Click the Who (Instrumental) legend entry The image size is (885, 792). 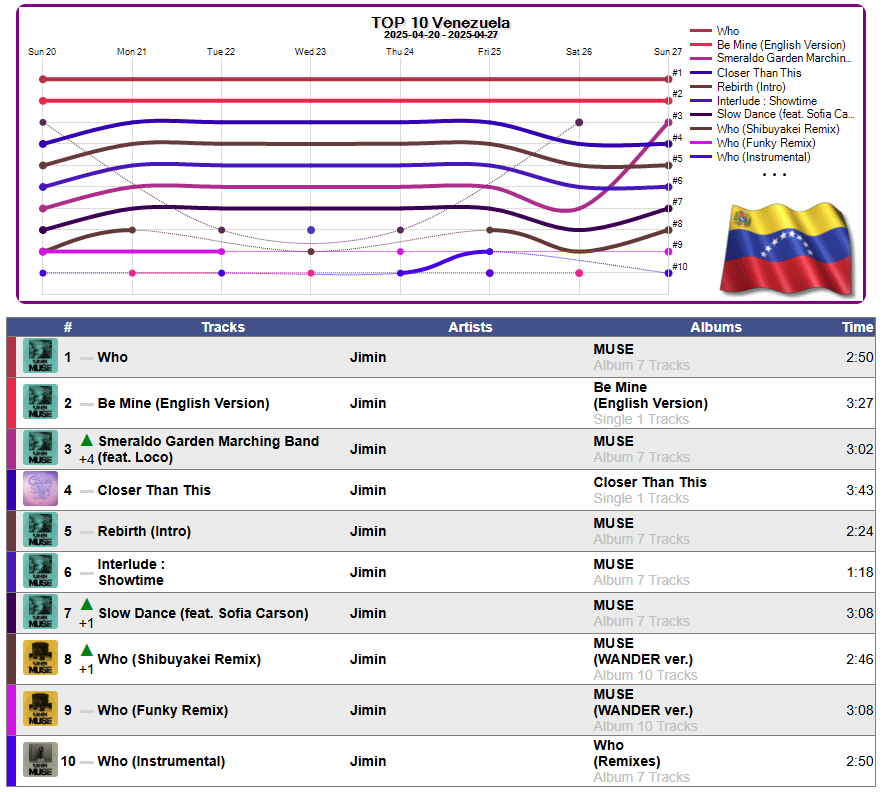click(x=750, y=157)
